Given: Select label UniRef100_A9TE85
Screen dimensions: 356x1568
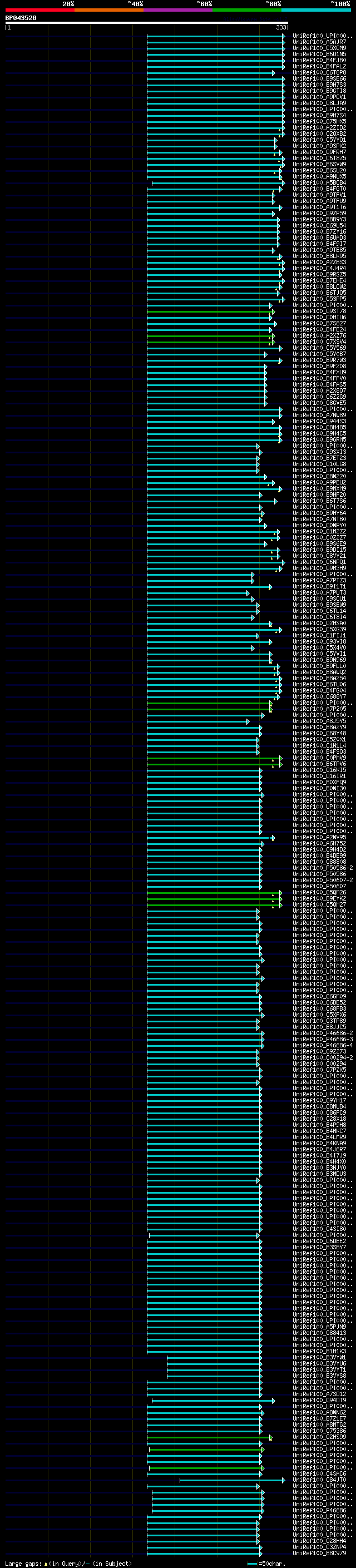Looking at the screenshot, I should (319, 250).
